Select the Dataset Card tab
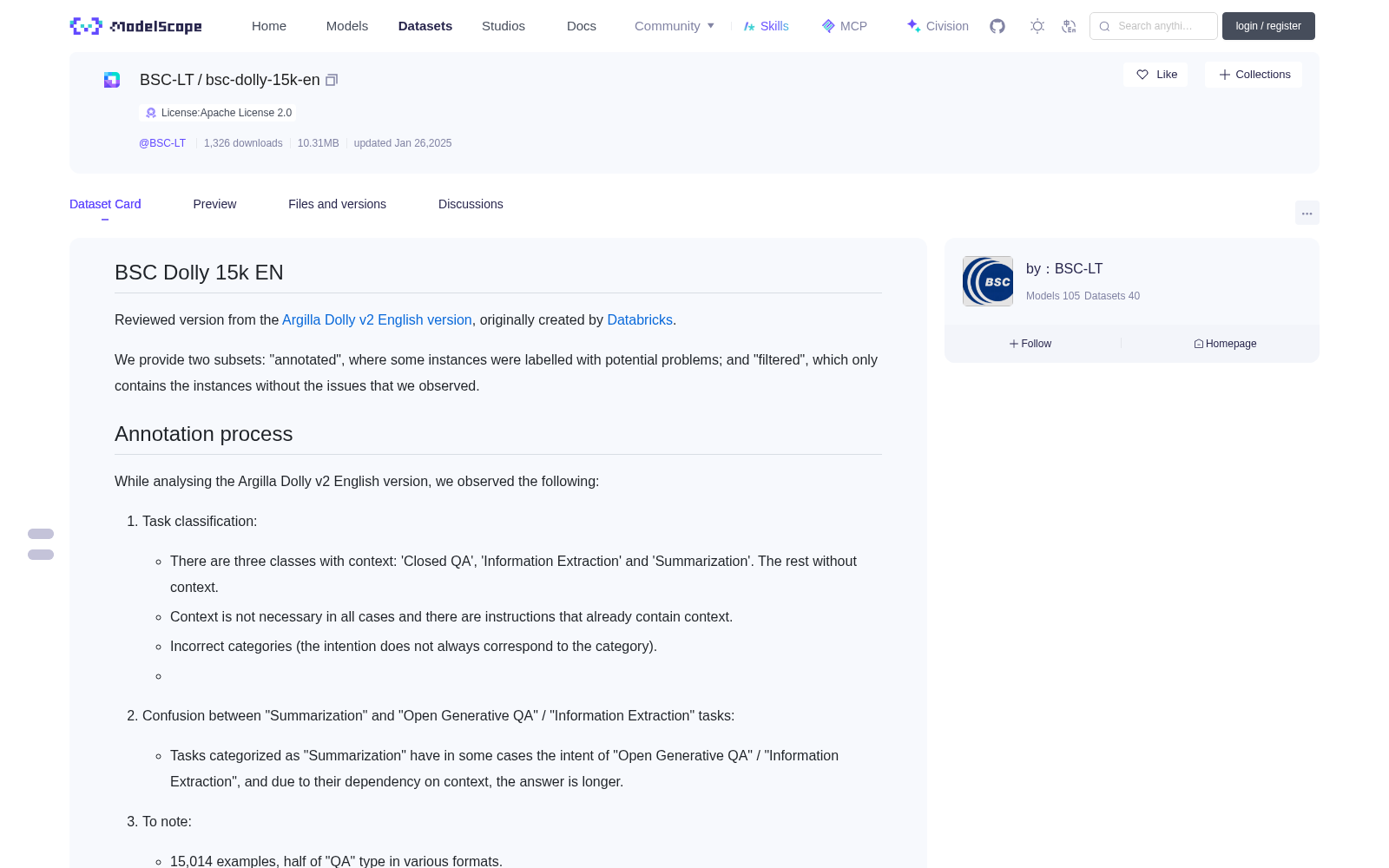The image size is (1389, 868). click(105, 204)
